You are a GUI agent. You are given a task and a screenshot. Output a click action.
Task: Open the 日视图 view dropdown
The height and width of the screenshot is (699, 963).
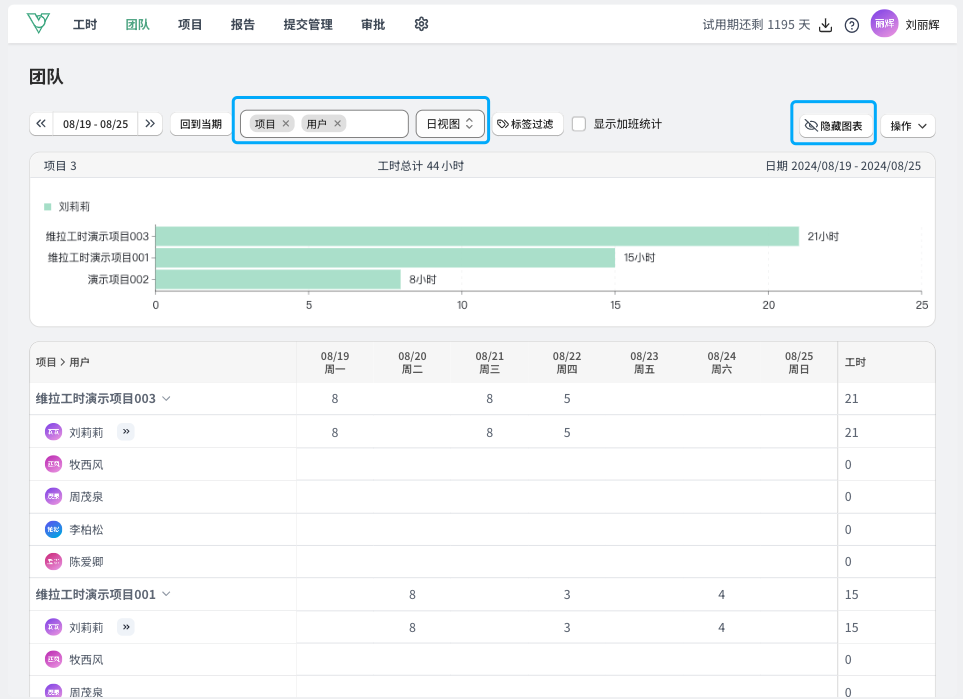(450, 124)
